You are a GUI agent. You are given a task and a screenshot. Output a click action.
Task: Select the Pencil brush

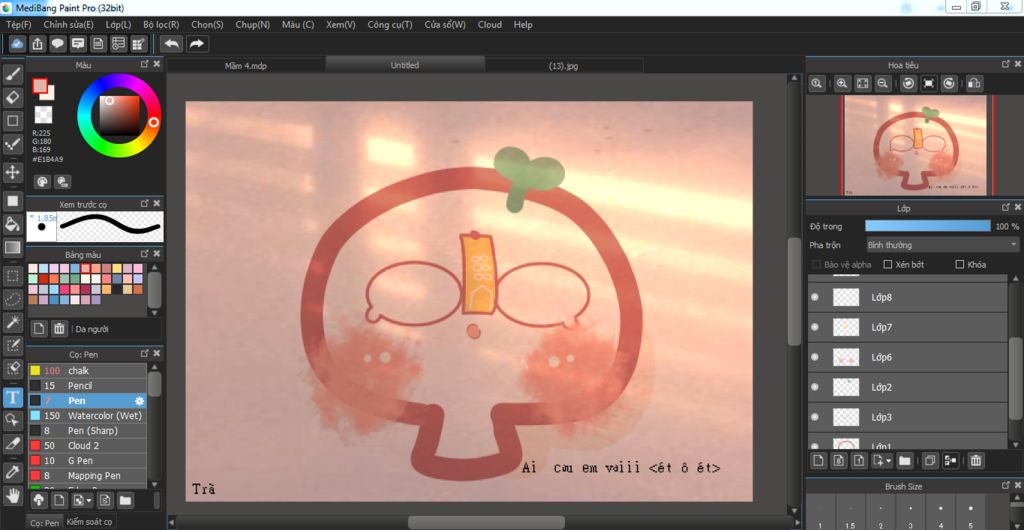click(88, 386)
